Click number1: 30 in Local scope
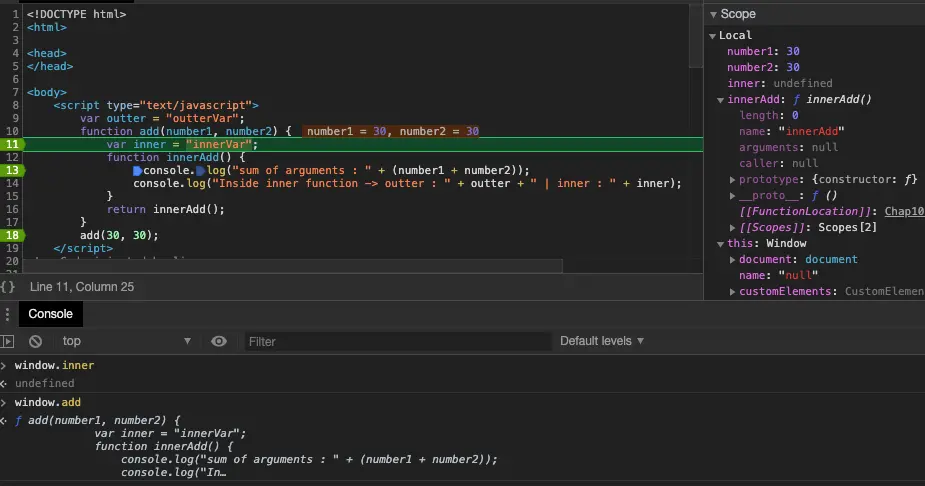This screenshot has height=486, width=925. coord(763,51)
